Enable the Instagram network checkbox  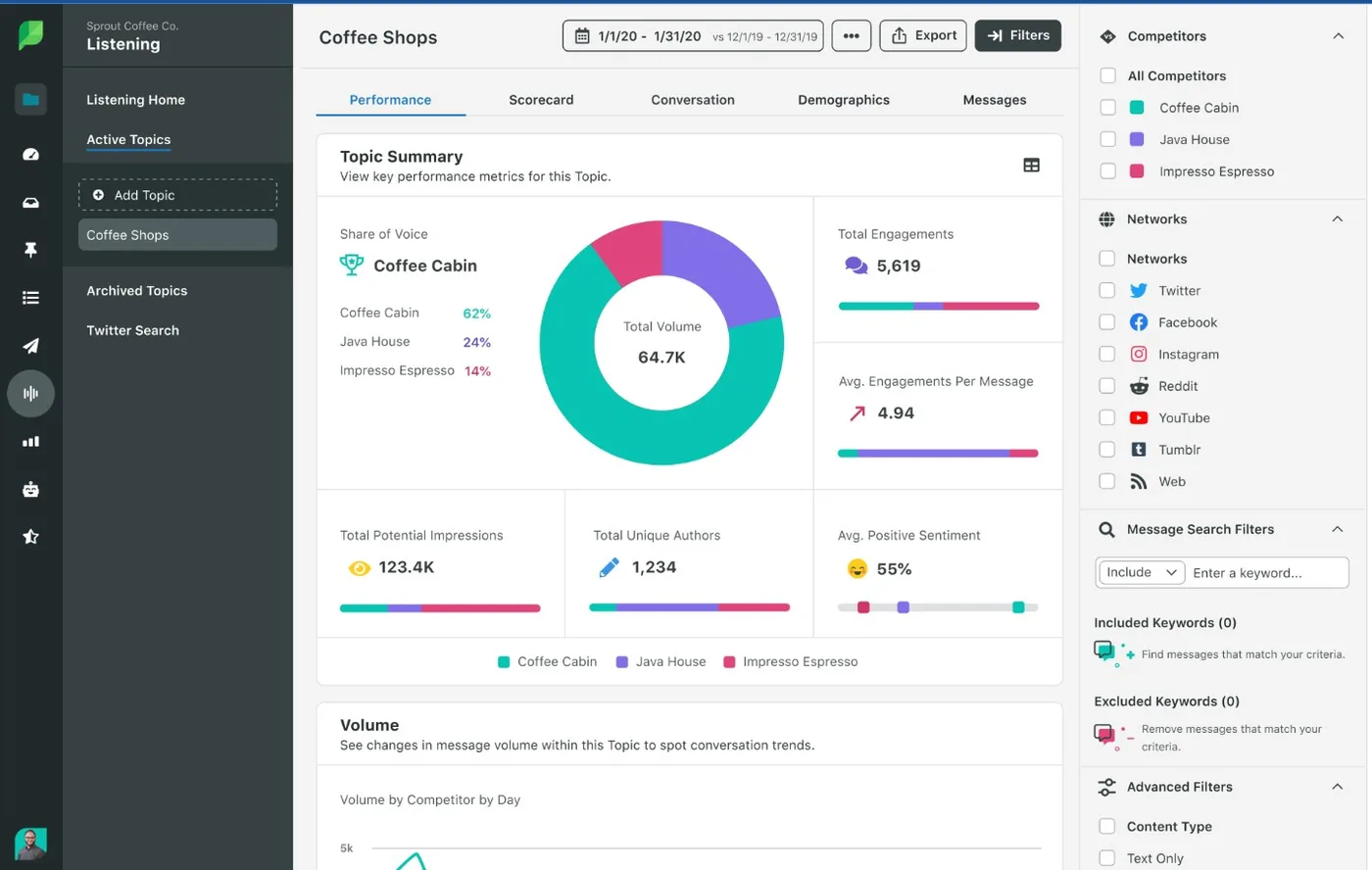(x=1106, y=354)
